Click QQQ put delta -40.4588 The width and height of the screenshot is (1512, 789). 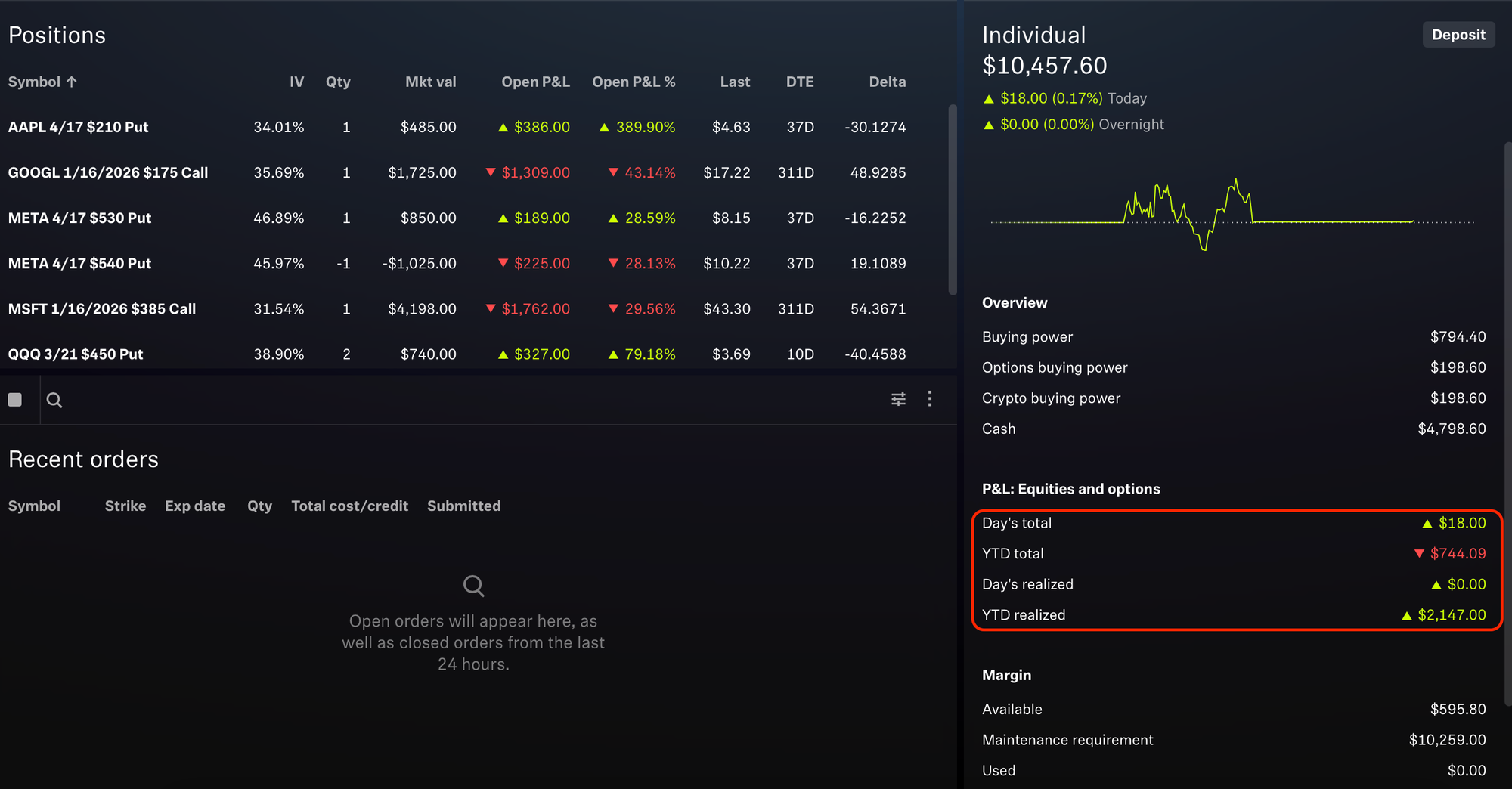[x=875, y=354]
